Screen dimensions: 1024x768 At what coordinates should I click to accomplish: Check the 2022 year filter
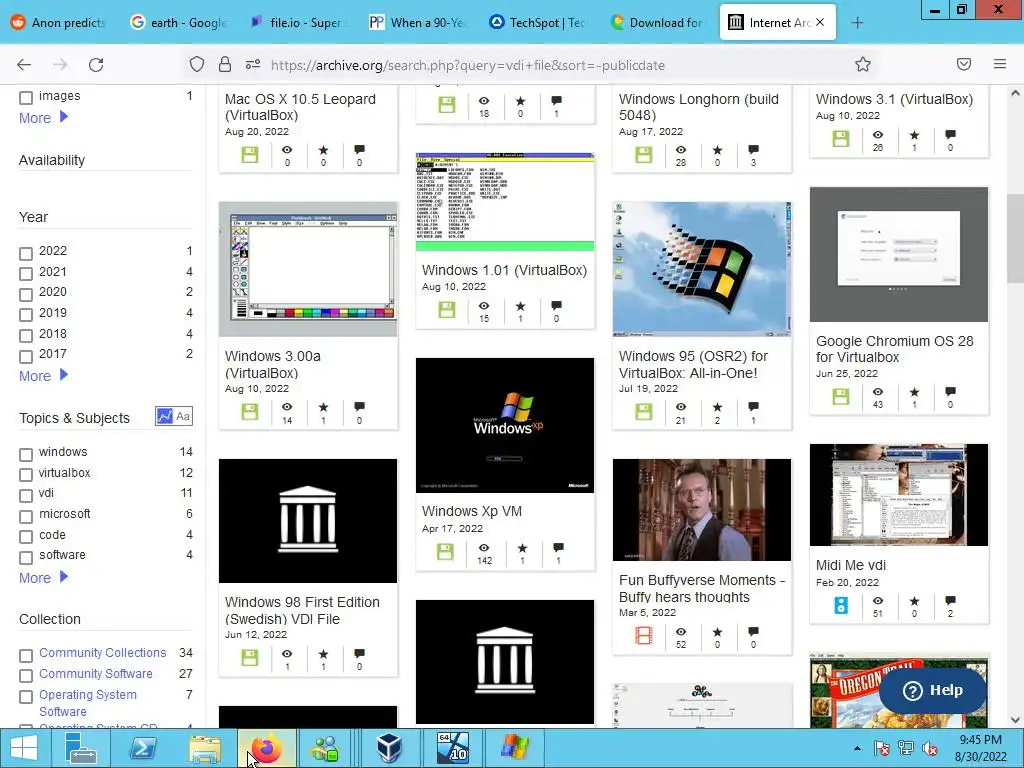pyautogui.click(x=26, y=253)
